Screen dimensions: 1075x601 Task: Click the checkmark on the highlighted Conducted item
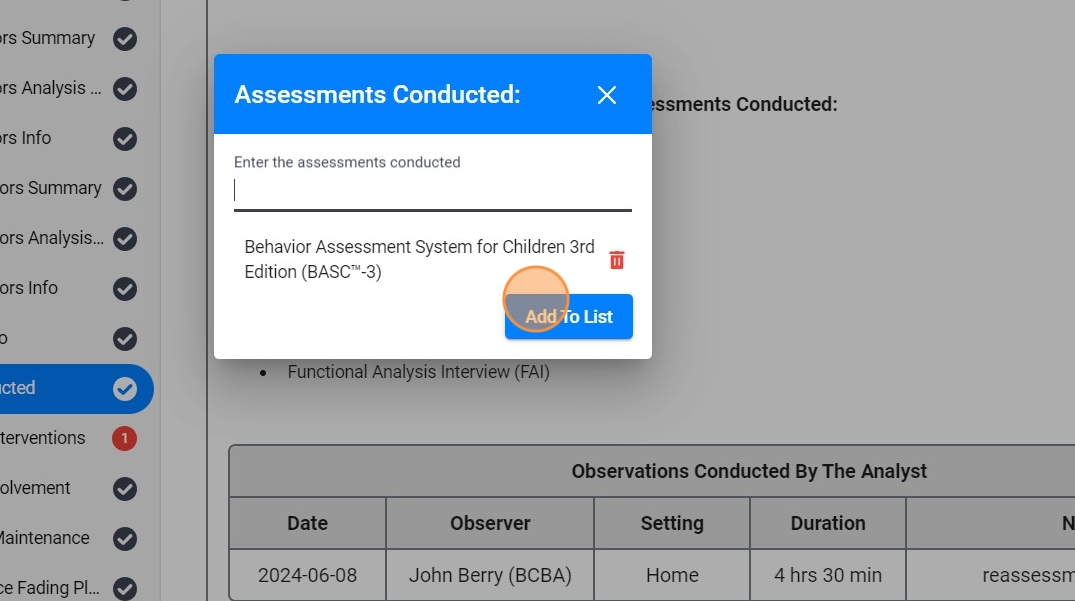[124, 388]
